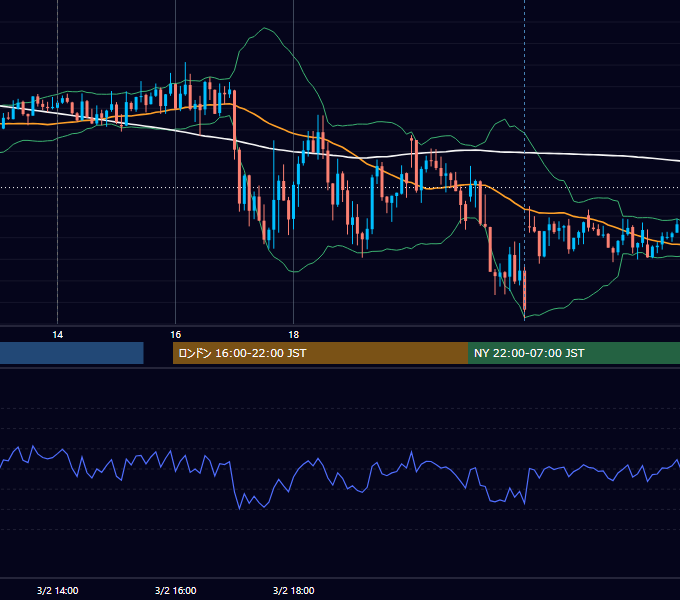Click the 14 hour axis label
This screenshot has width=680, height=600.
57,335
